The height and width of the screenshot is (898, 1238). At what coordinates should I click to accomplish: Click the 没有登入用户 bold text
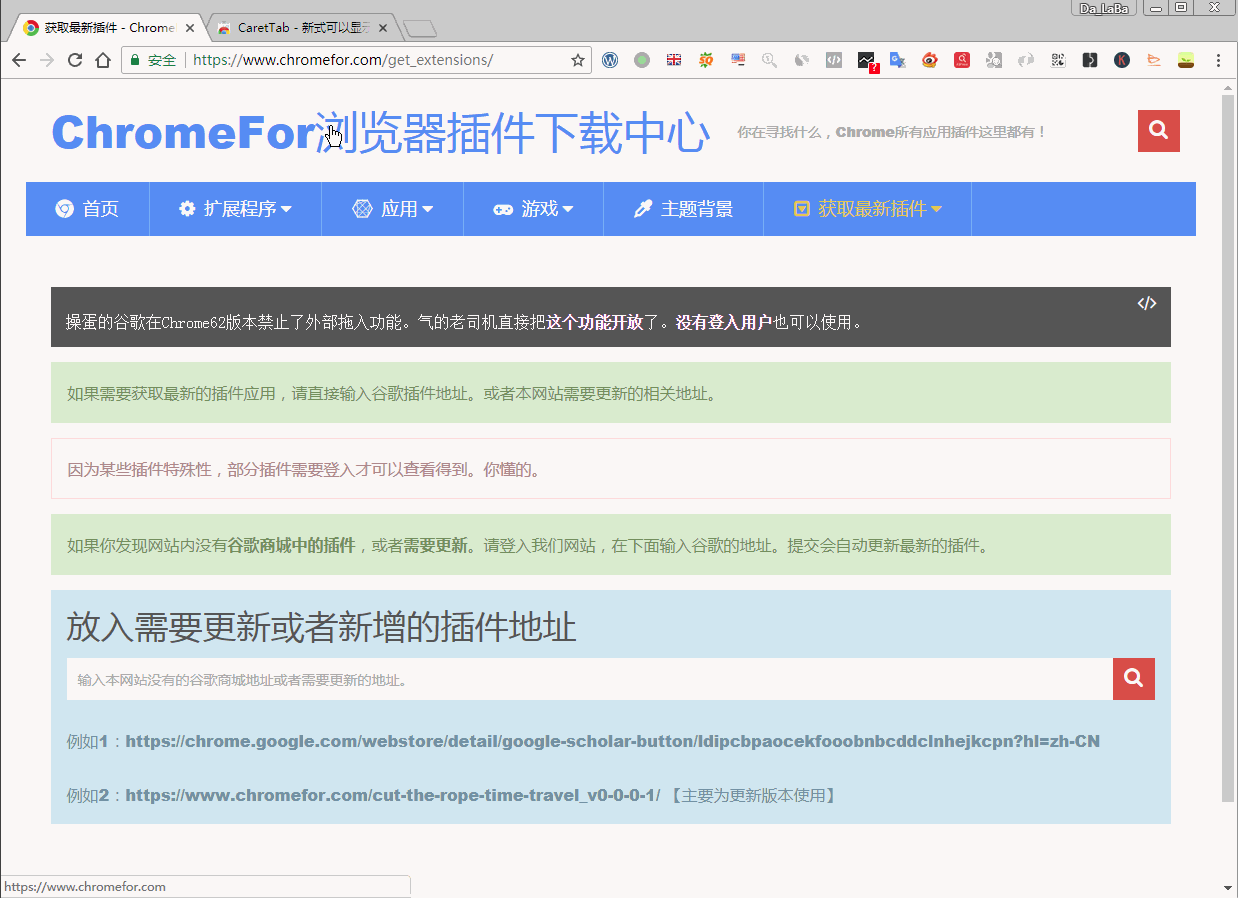724,322
